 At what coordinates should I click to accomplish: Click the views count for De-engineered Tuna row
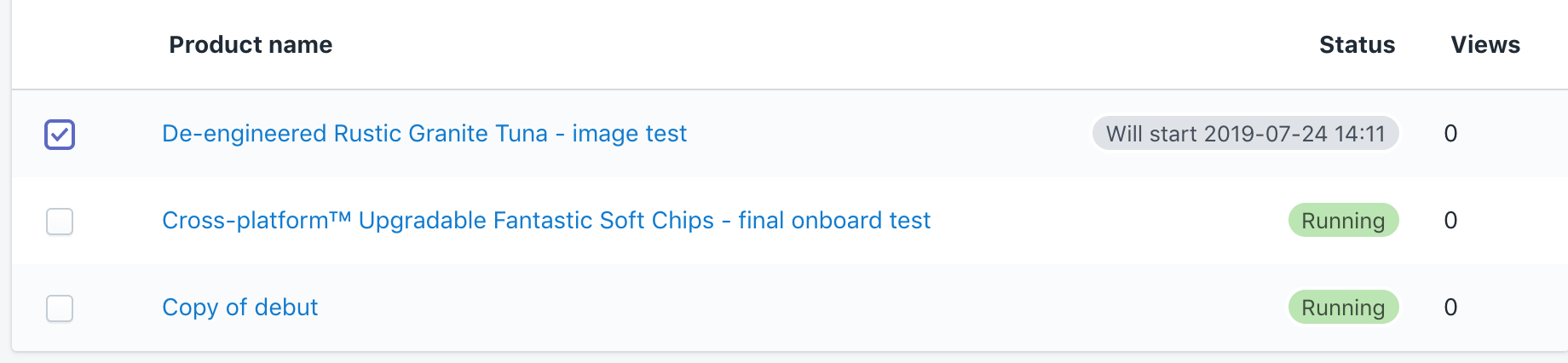[x=1450, y=134]
